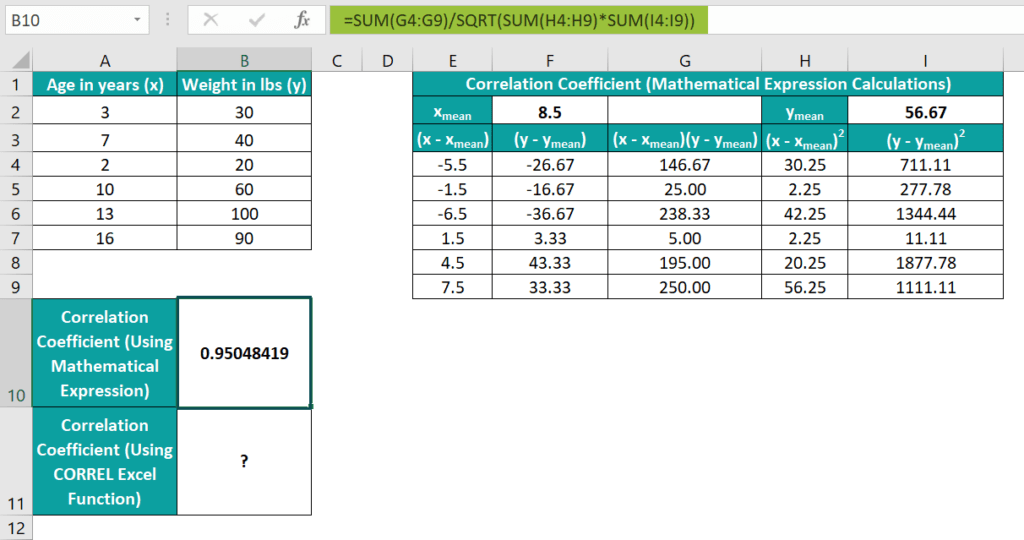Select column F header
This screenshot has height=540, width=1024.
[x=549, y=61]
